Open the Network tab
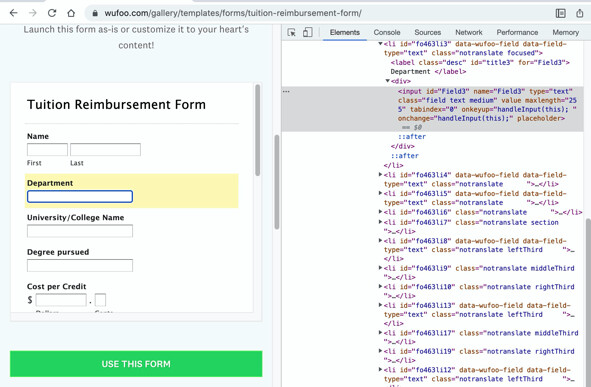The width and height of the screenshot is (591, 387). [x=469, y=32]
